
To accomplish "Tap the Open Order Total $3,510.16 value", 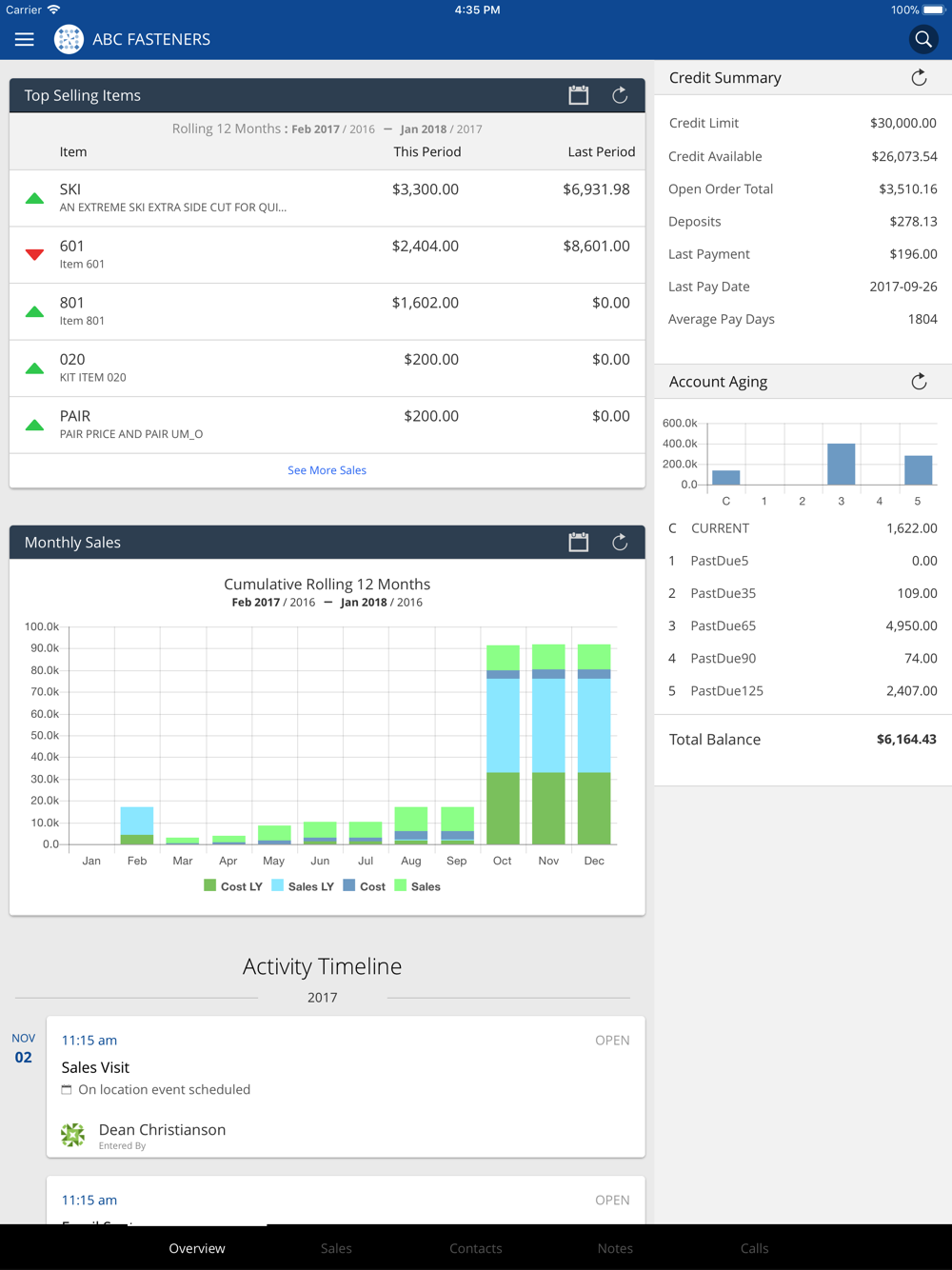I will 907,189.
